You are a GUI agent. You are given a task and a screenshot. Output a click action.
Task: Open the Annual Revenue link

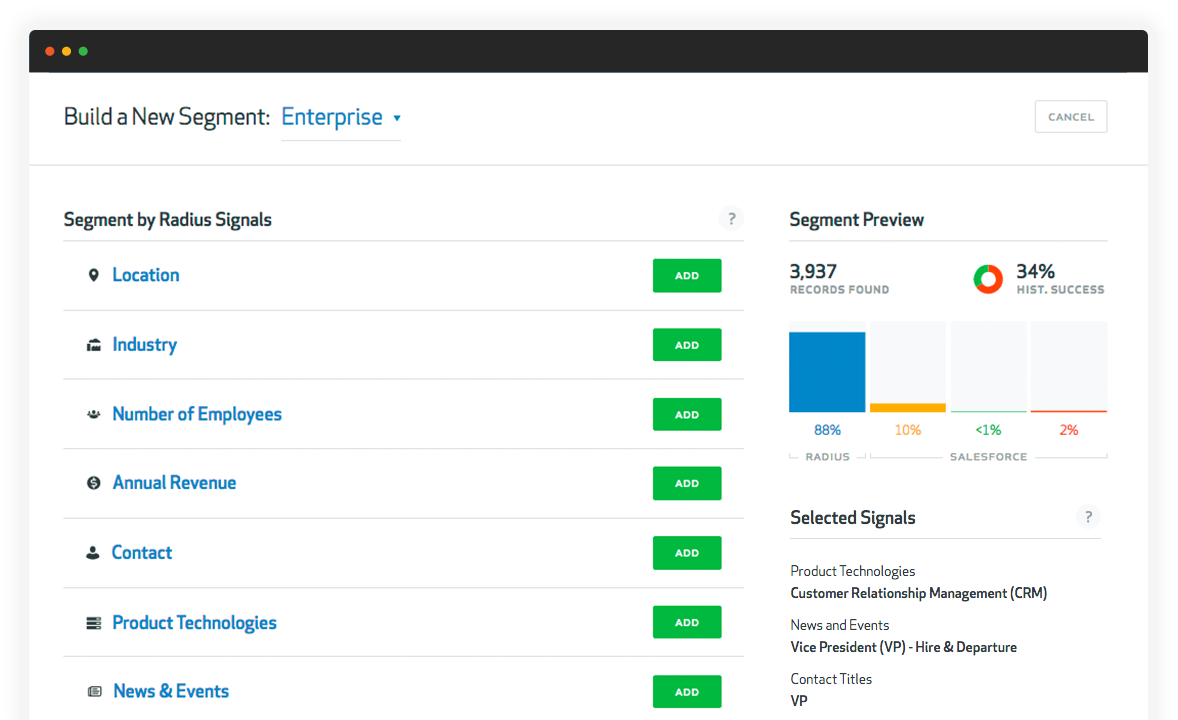point(174,483)
